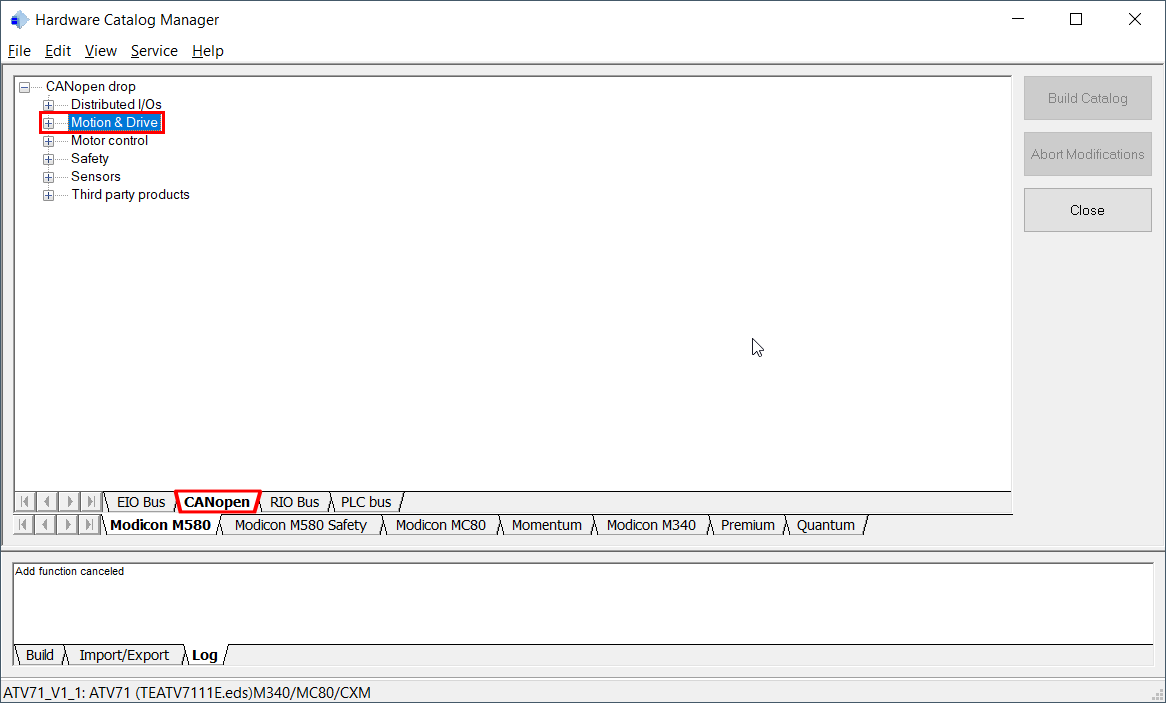Jump to first bus tab arrow
Image resolution: width=1166 pixels, height=703 pixels.
click(25, 502)
